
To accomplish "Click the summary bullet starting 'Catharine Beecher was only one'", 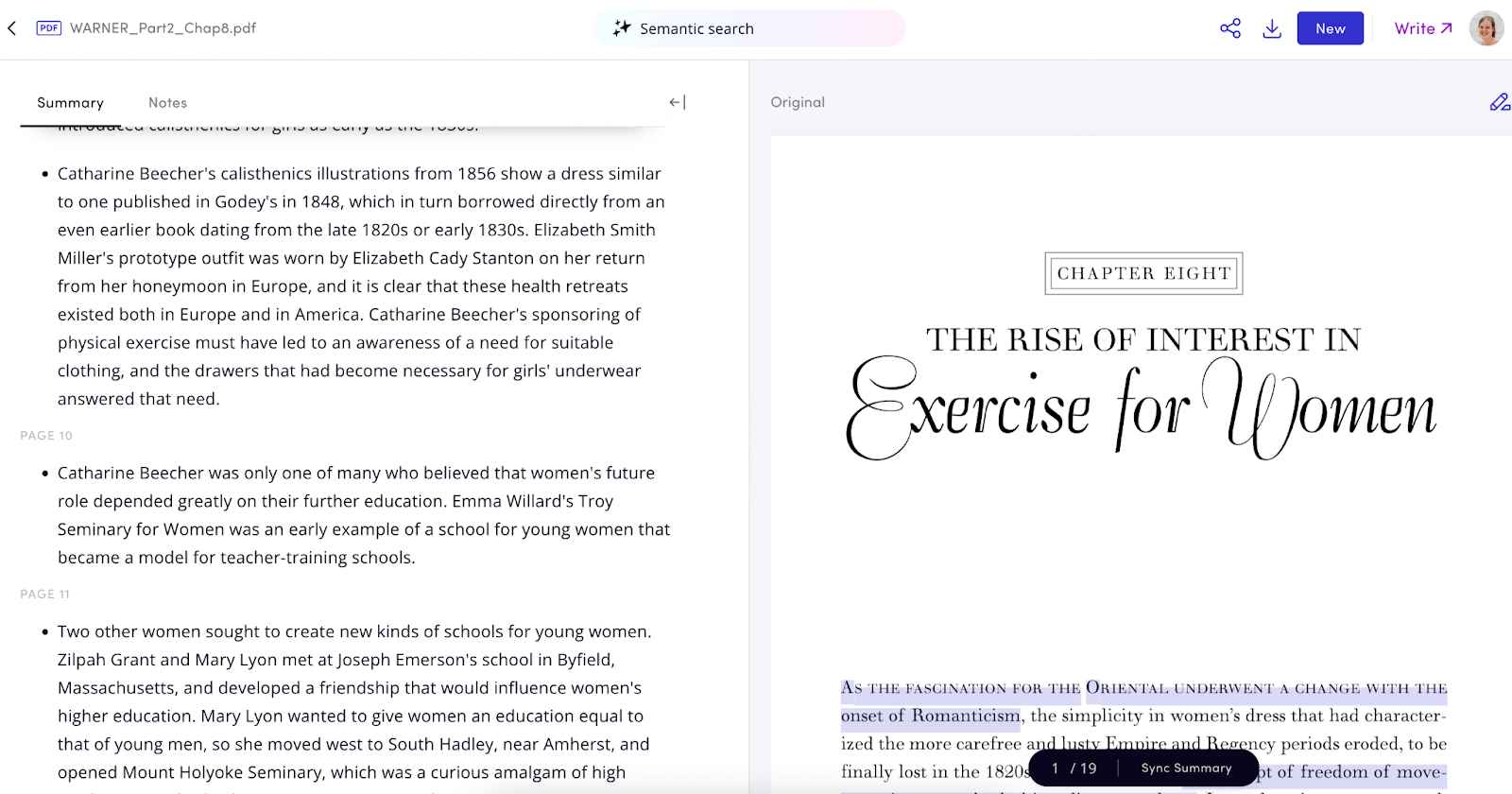I will [364, 515].
